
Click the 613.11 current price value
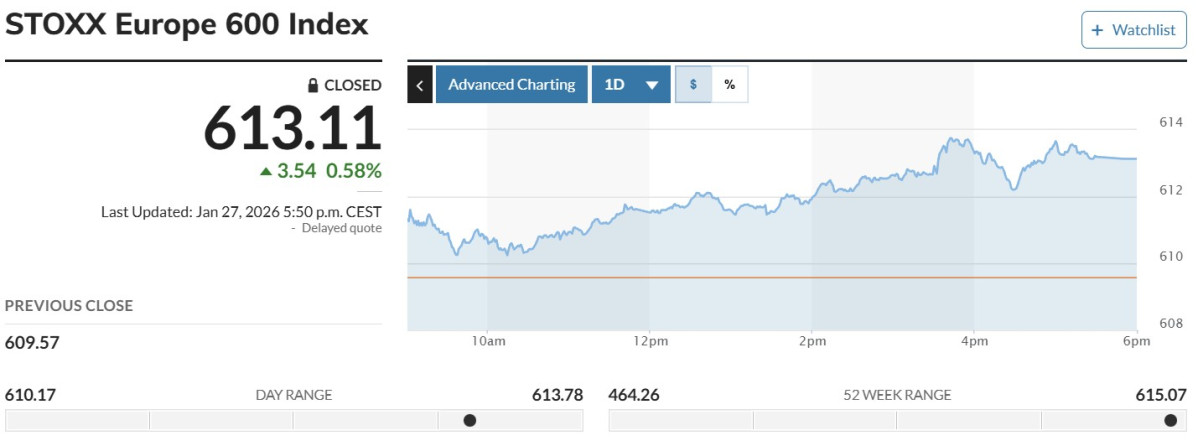292,128
